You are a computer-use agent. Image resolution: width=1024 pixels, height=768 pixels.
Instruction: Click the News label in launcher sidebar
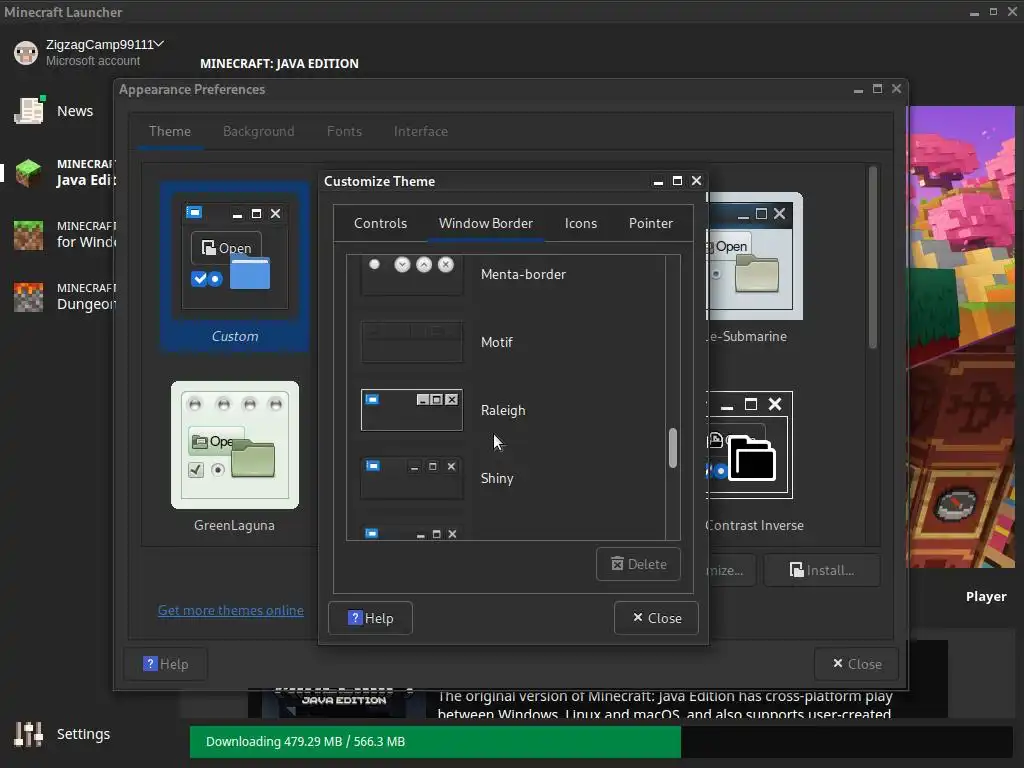coord(75,111)
